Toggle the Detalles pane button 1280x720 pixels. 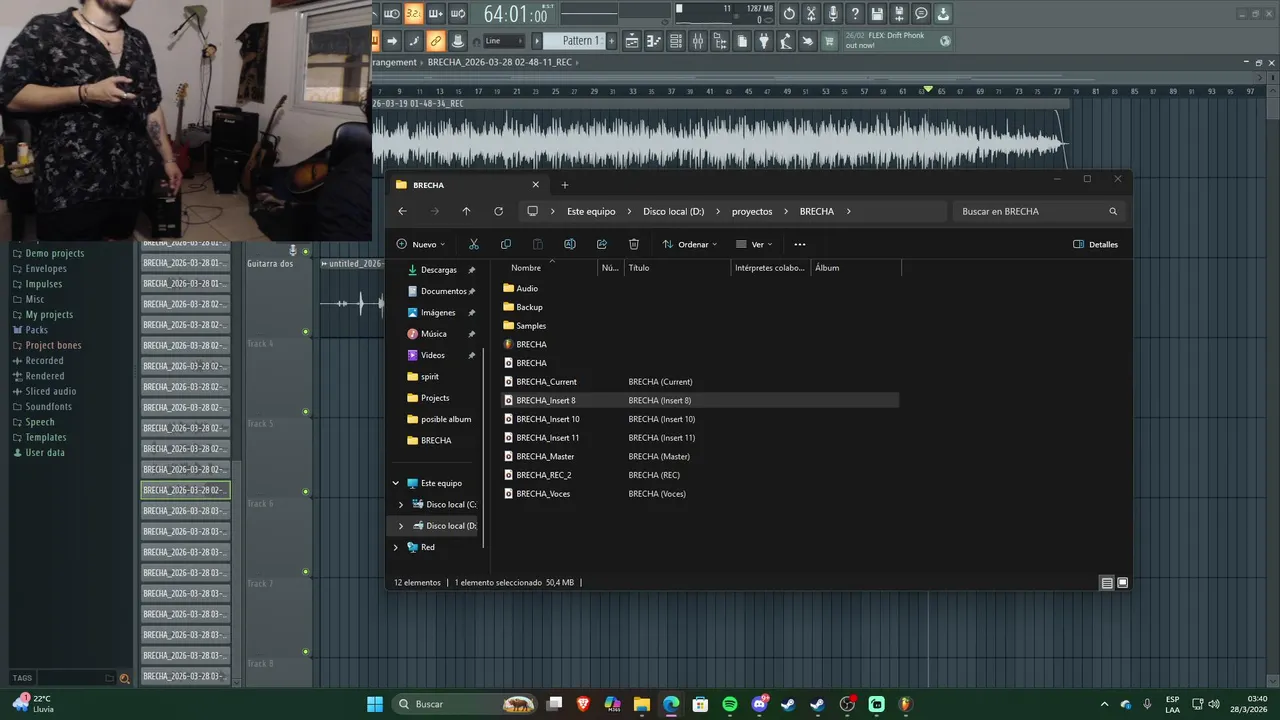coord(1095,244)
